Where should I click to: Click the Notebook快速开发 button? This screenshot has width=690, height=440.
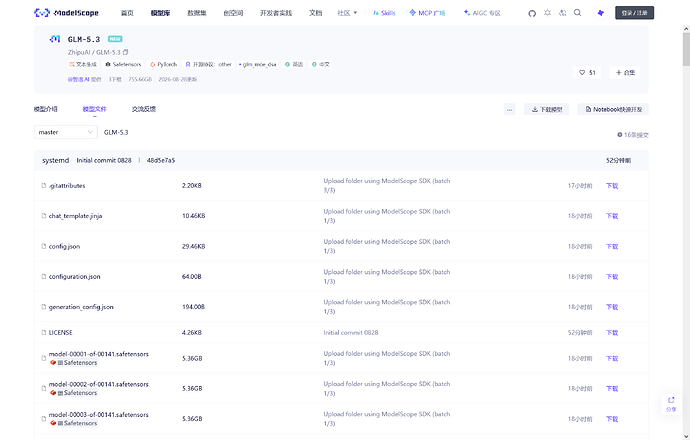point(613,110)
